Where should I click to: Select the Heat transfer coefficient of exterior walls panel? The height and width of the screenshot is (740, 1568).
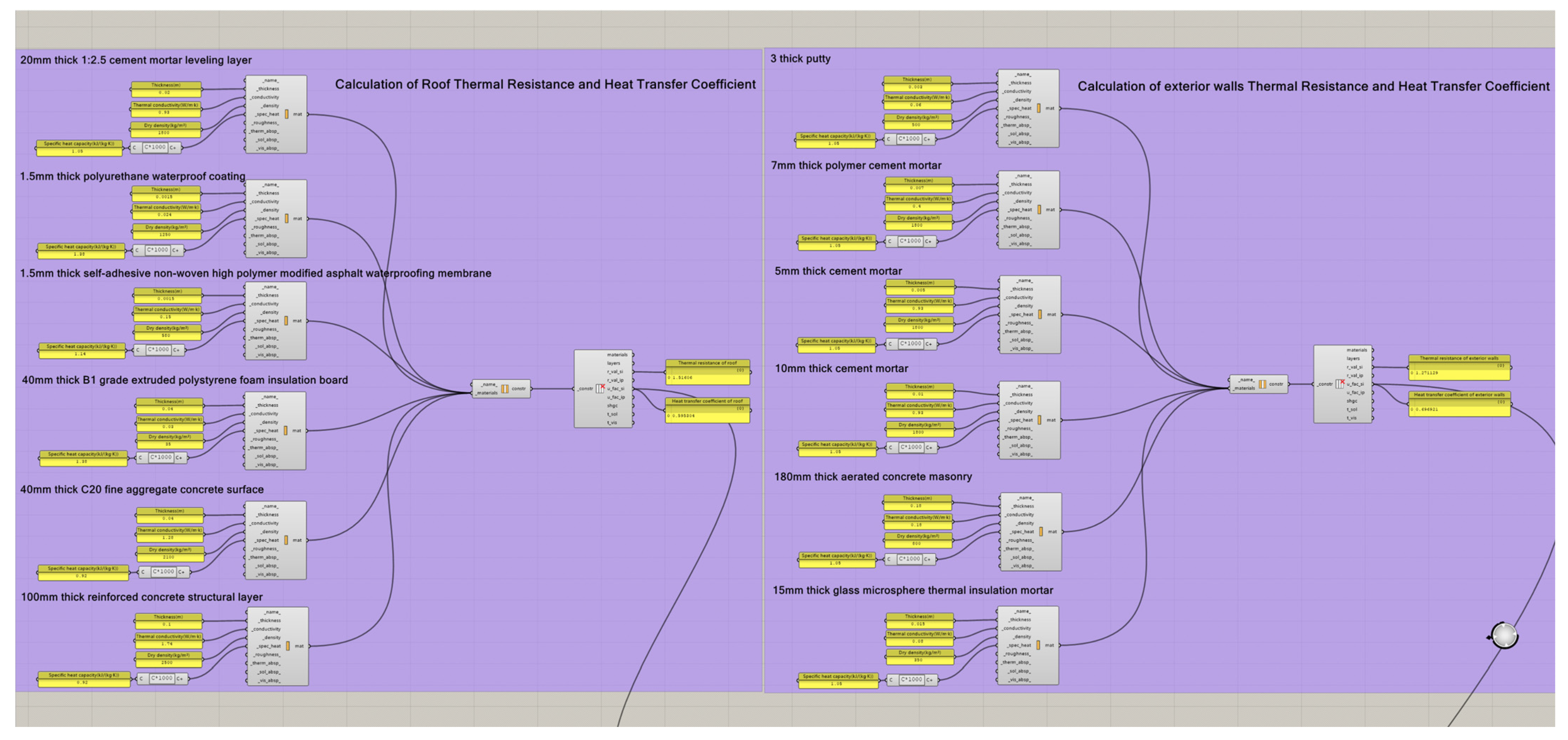click(x=1459, y=405)
